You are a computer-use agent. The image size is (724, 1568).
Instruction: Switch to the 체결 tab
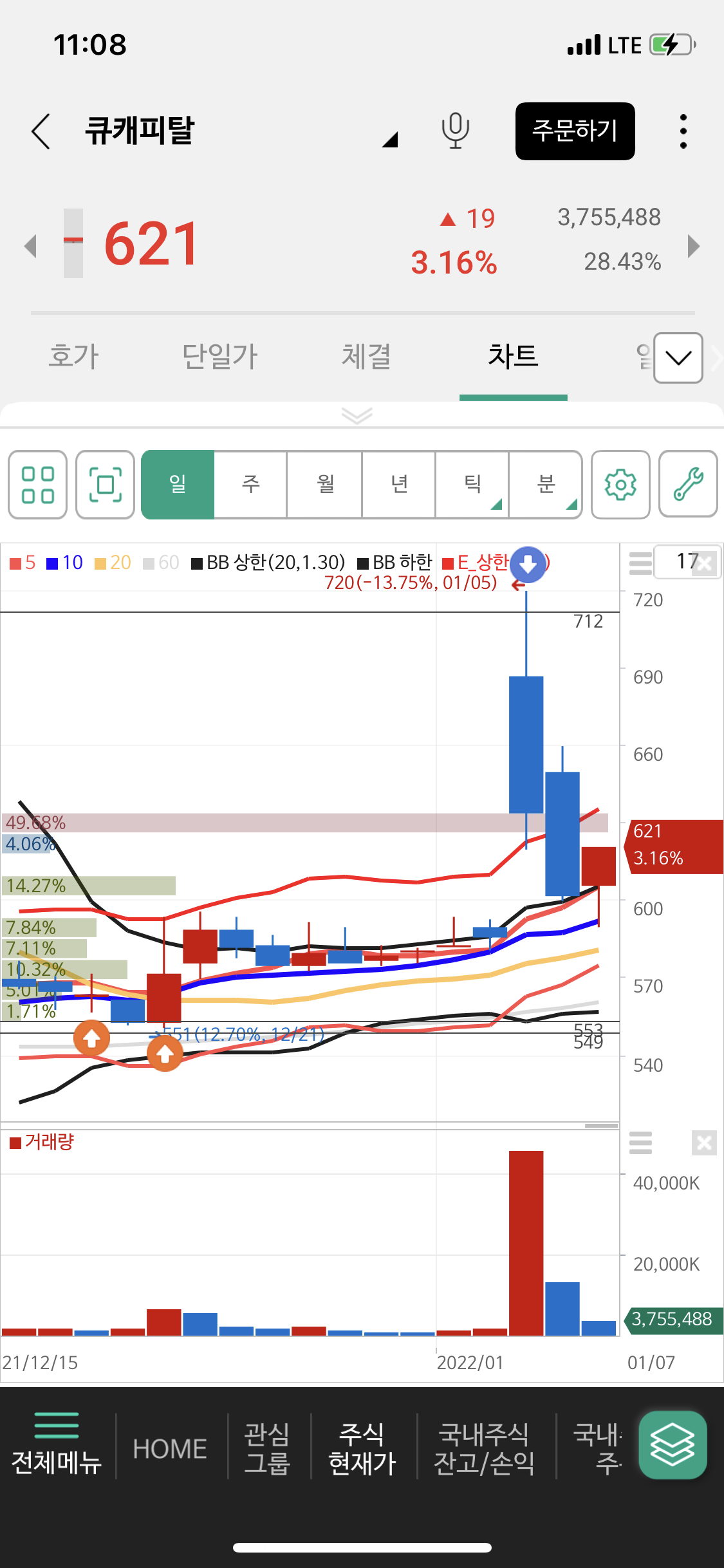click(x=366, y=356)
